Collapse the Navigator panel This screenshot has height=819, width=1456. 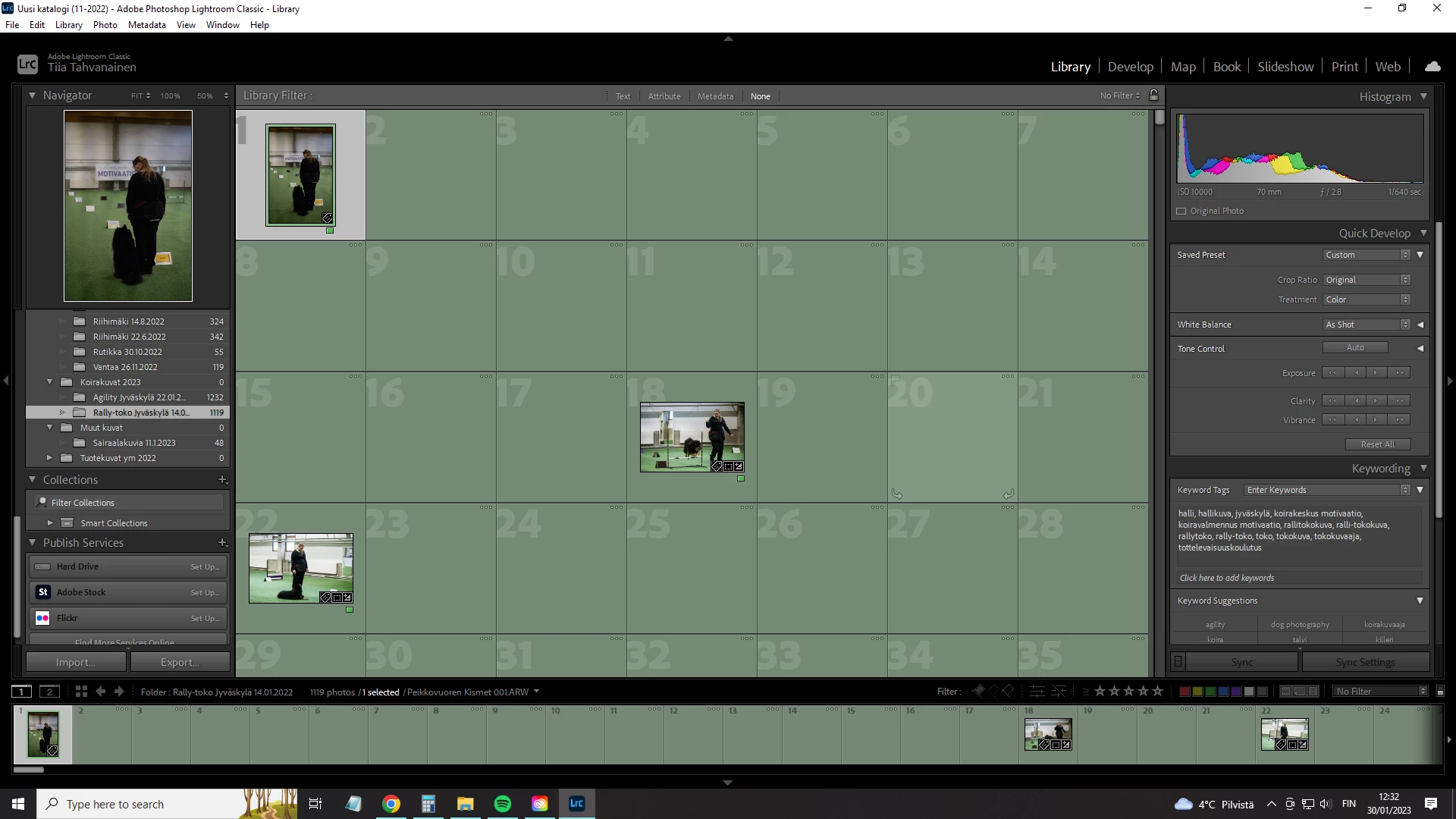pyautogui.click(x=32, y=96)
